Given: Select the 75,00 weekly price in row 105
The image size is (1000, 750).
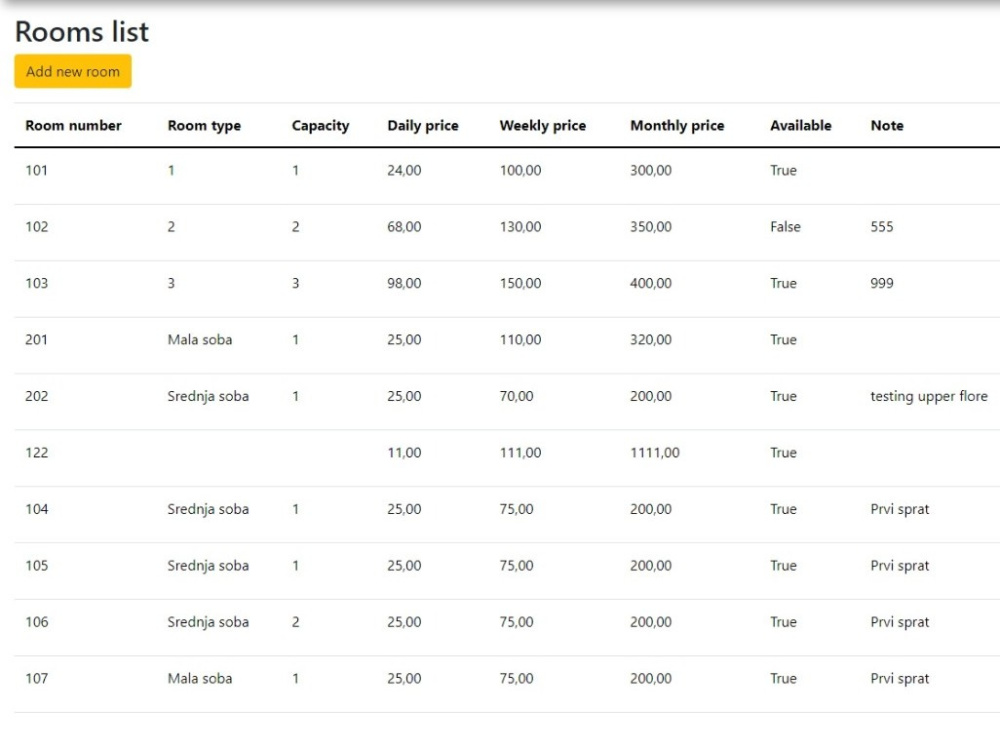Looking at the screenshot, I should (517, 566).
